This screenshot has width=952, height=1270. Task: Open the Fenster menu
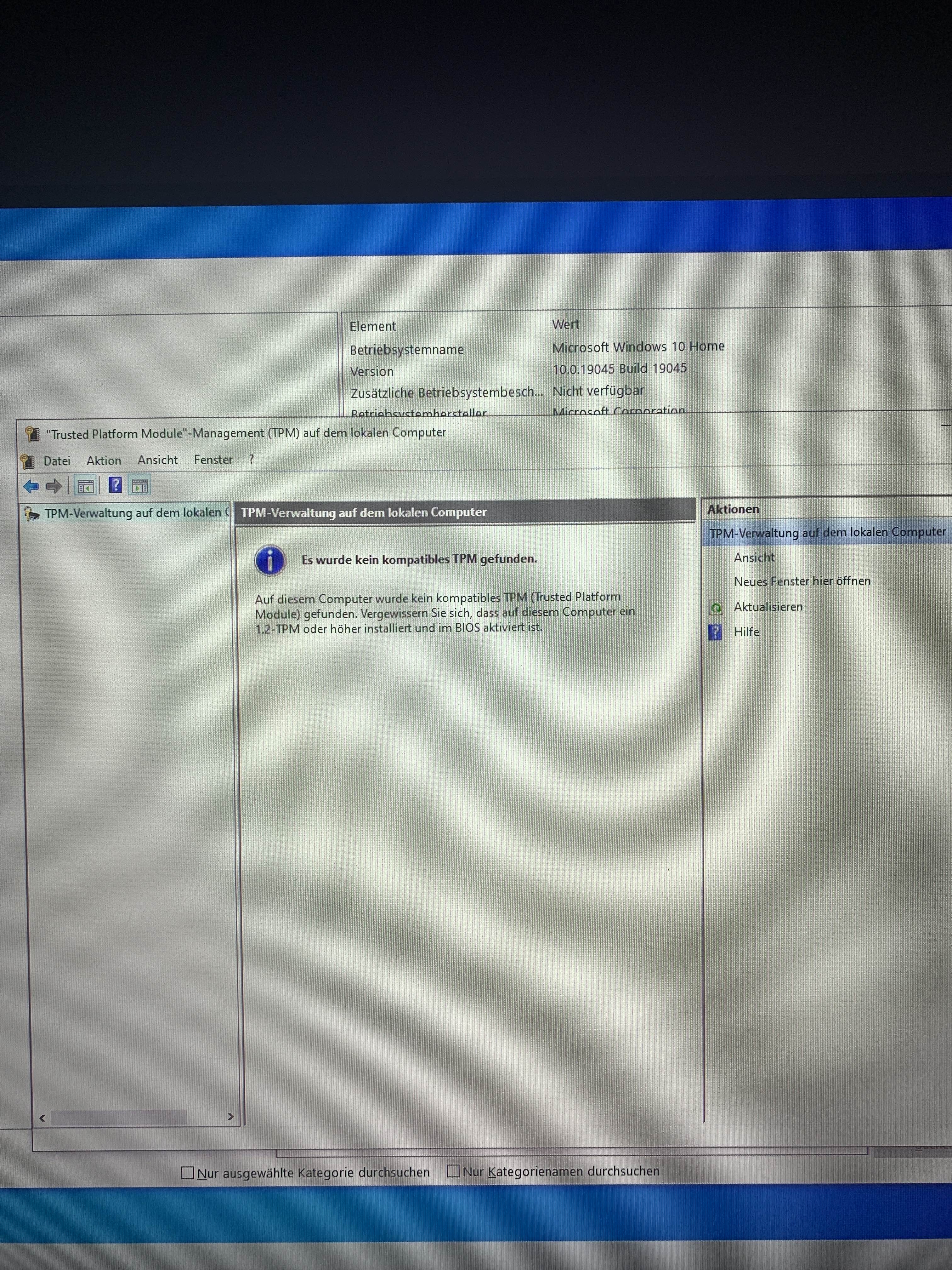coord(213,459)
